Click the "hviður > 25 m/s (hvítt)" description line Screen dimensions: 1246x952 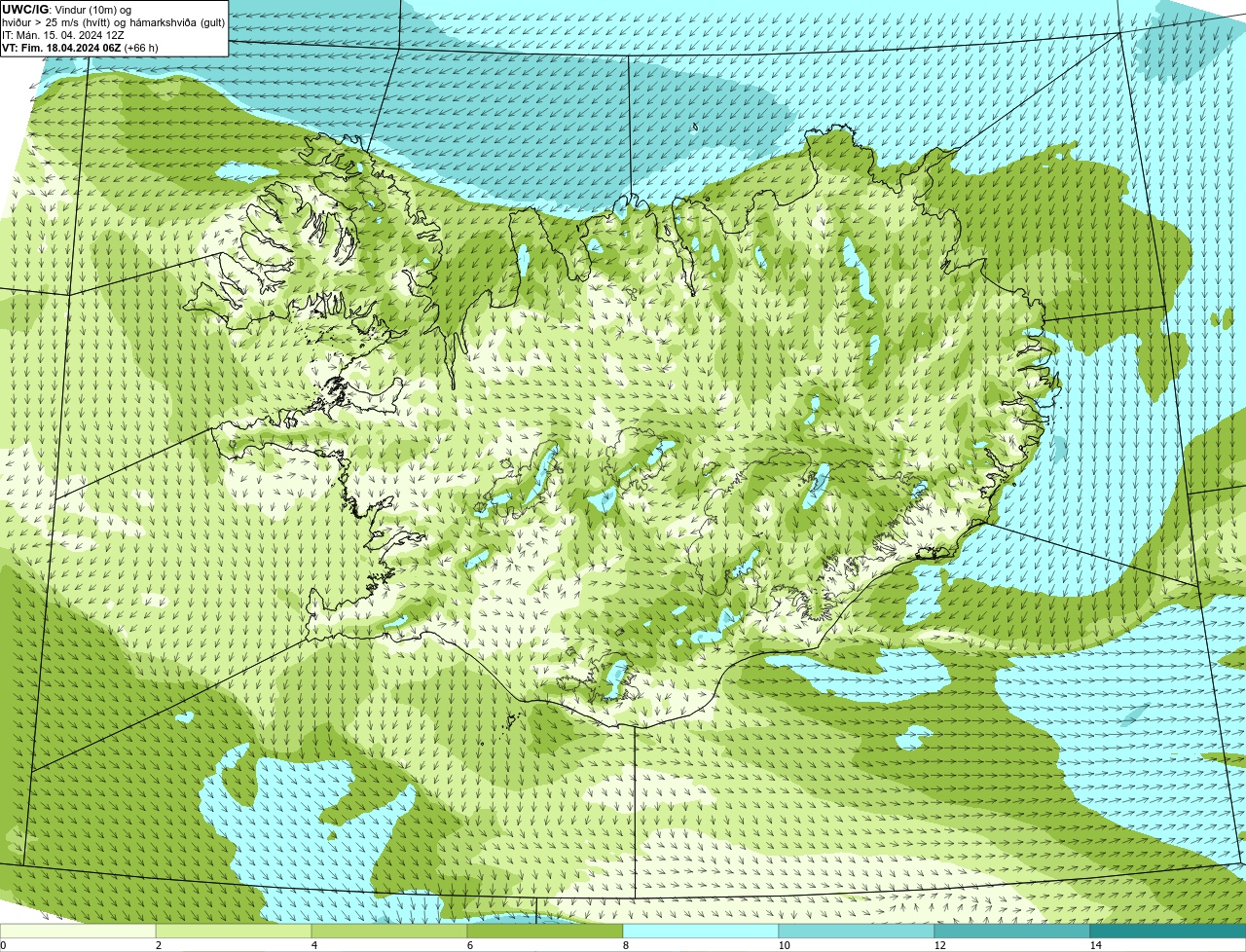[113, 21]
